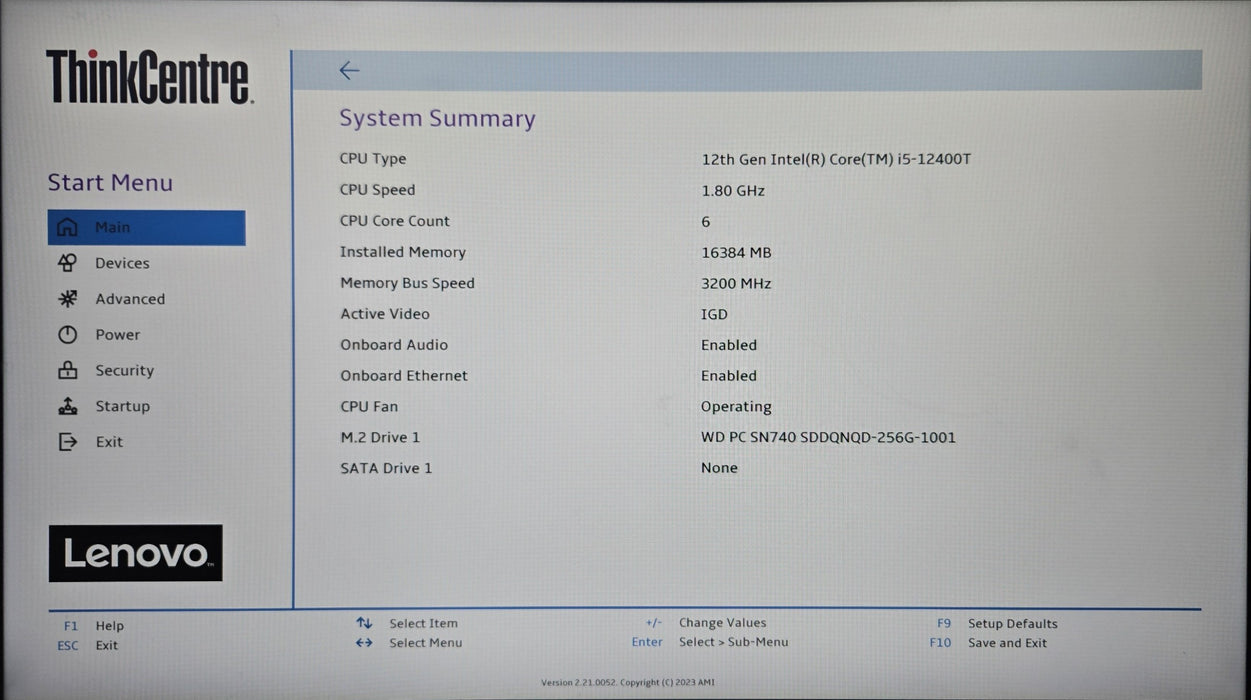Click the +/- Change Values hint
This screenshot has width=1251, height=700.
tap(706, 623)
